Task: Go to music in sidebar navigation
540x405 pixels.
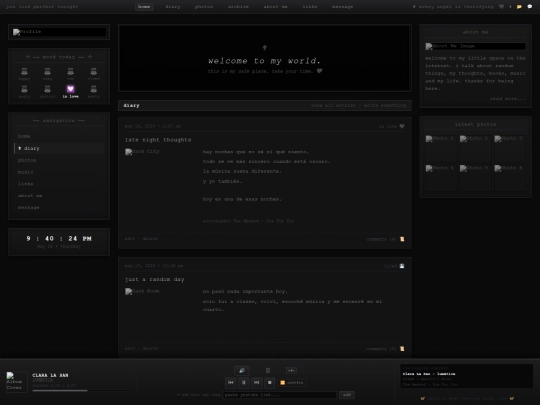Action: (x=59, y=172)
